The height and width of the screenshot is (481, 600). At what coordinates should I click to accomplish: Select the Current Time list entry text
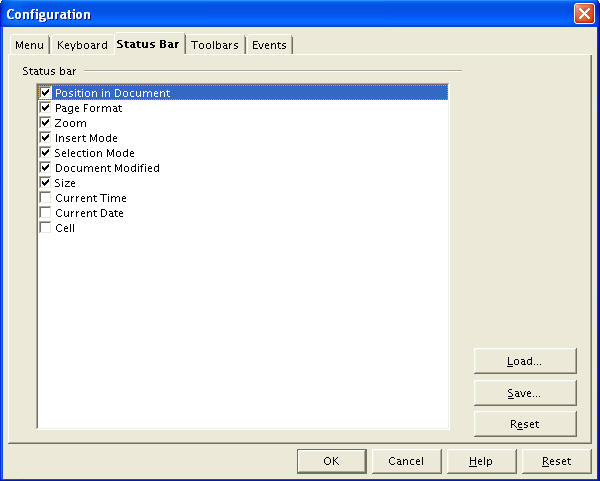(x=91, y=198)
